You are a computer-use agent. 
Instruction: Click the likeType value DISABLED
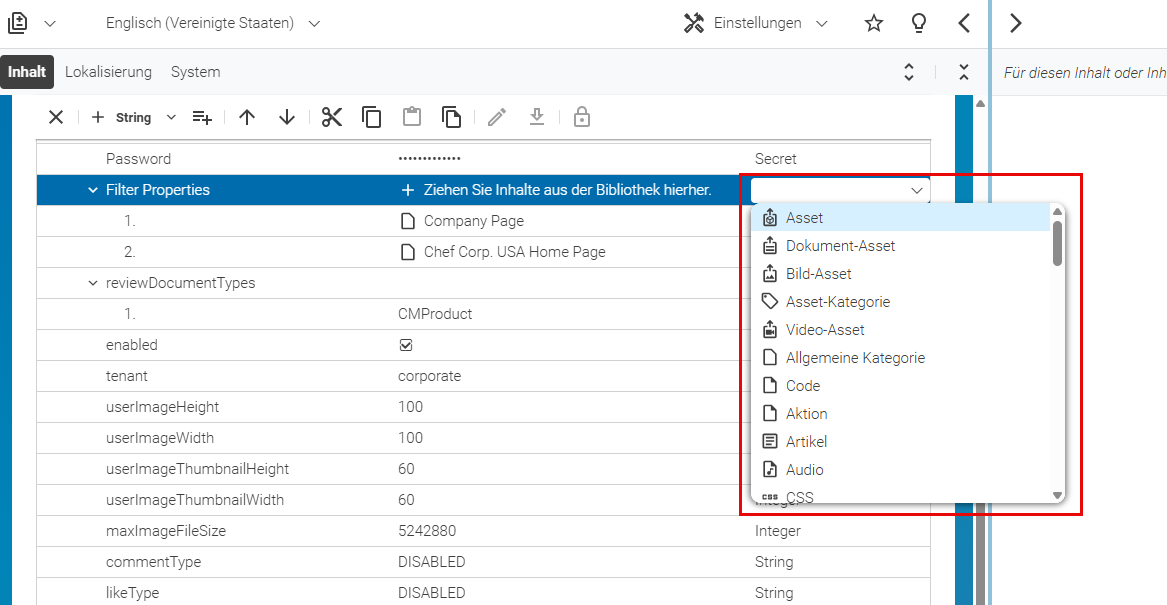[x=432, y=593]
